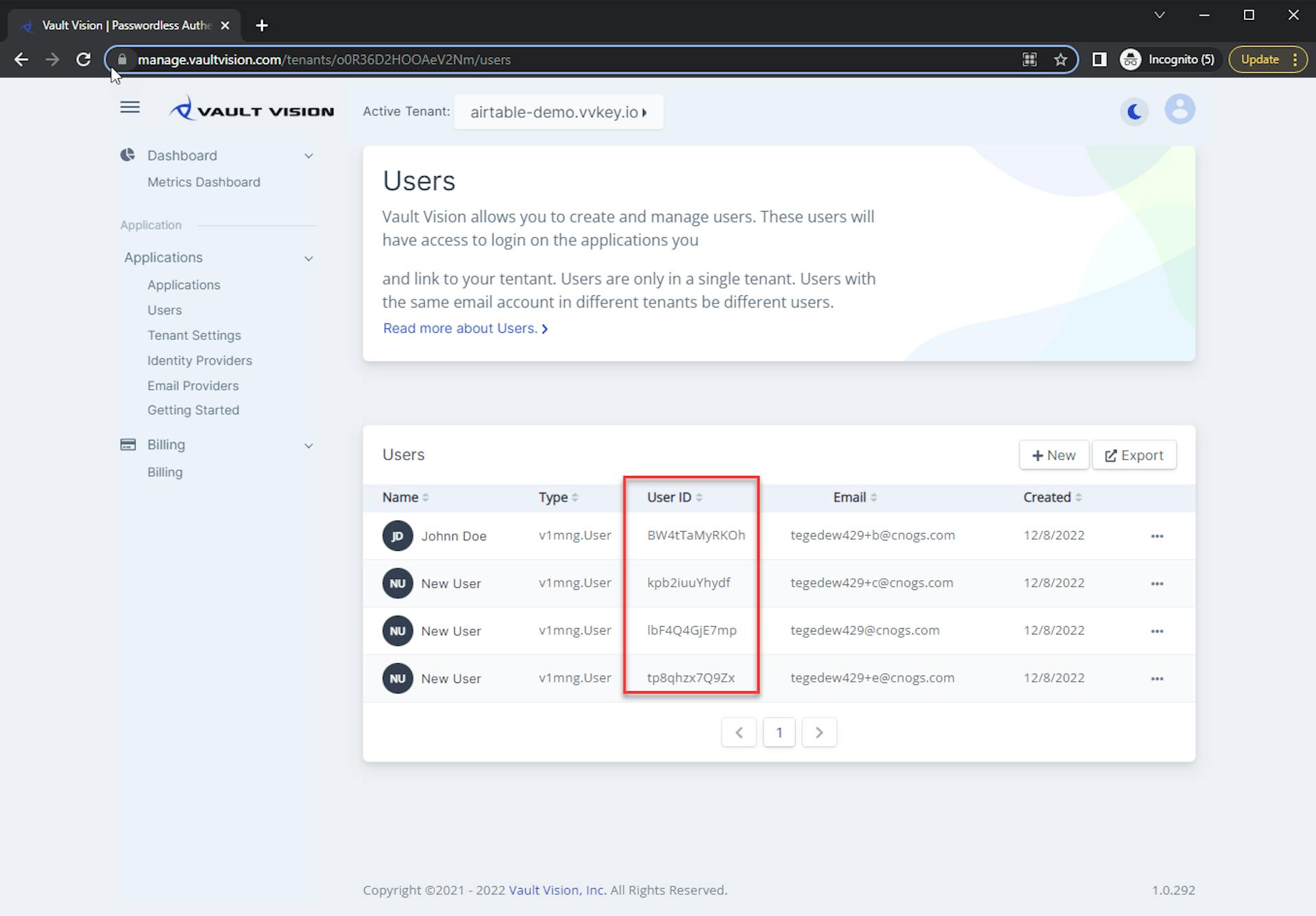Open three-dot menu for tp8qhzx7Q9Zx user
The height and width of the screenshot is (916, 1316).
point(1157,679)
